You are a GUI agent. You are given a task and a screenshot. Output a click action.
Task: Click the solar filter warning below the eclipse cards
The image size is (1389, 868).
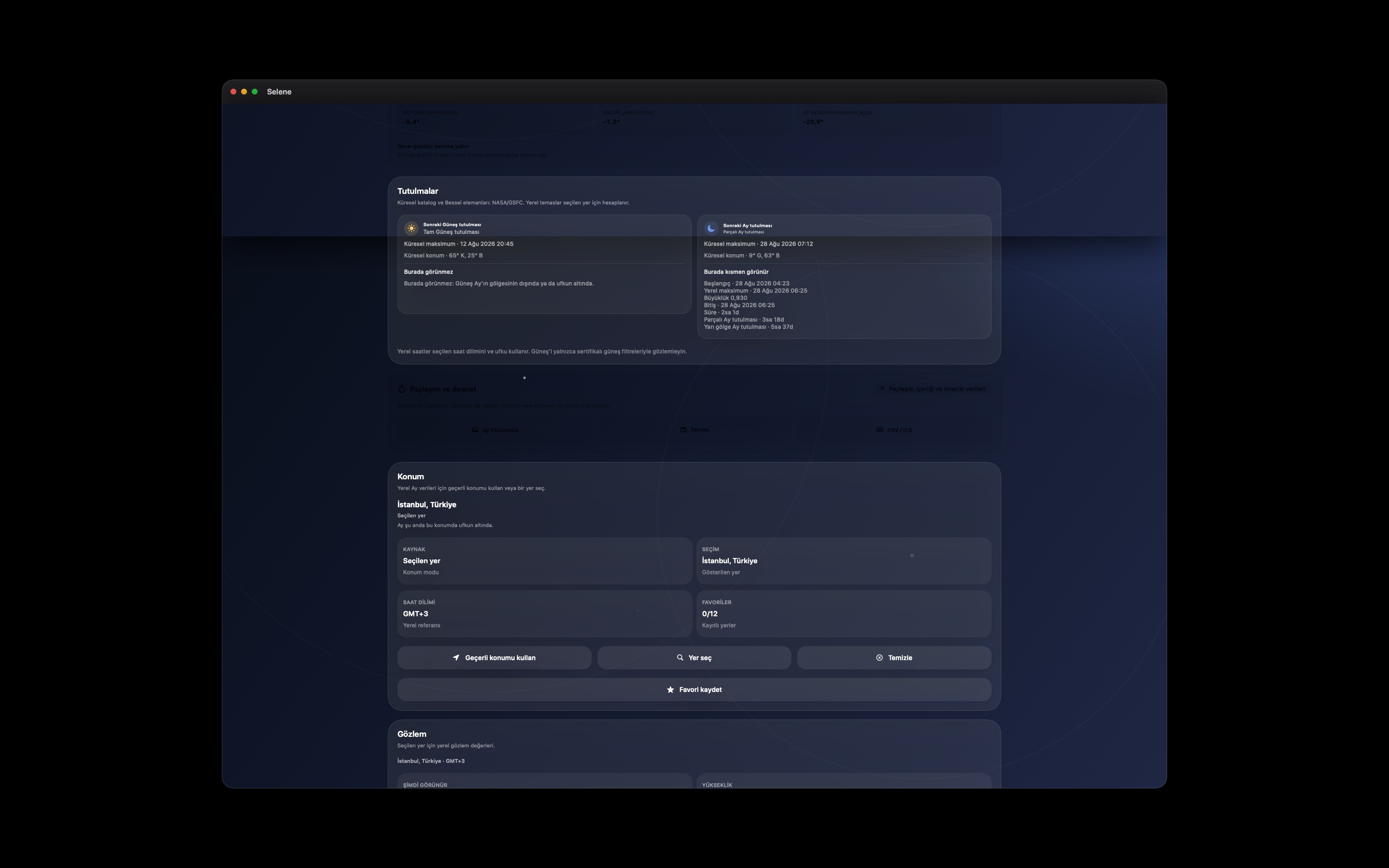(x=542, y=352)
